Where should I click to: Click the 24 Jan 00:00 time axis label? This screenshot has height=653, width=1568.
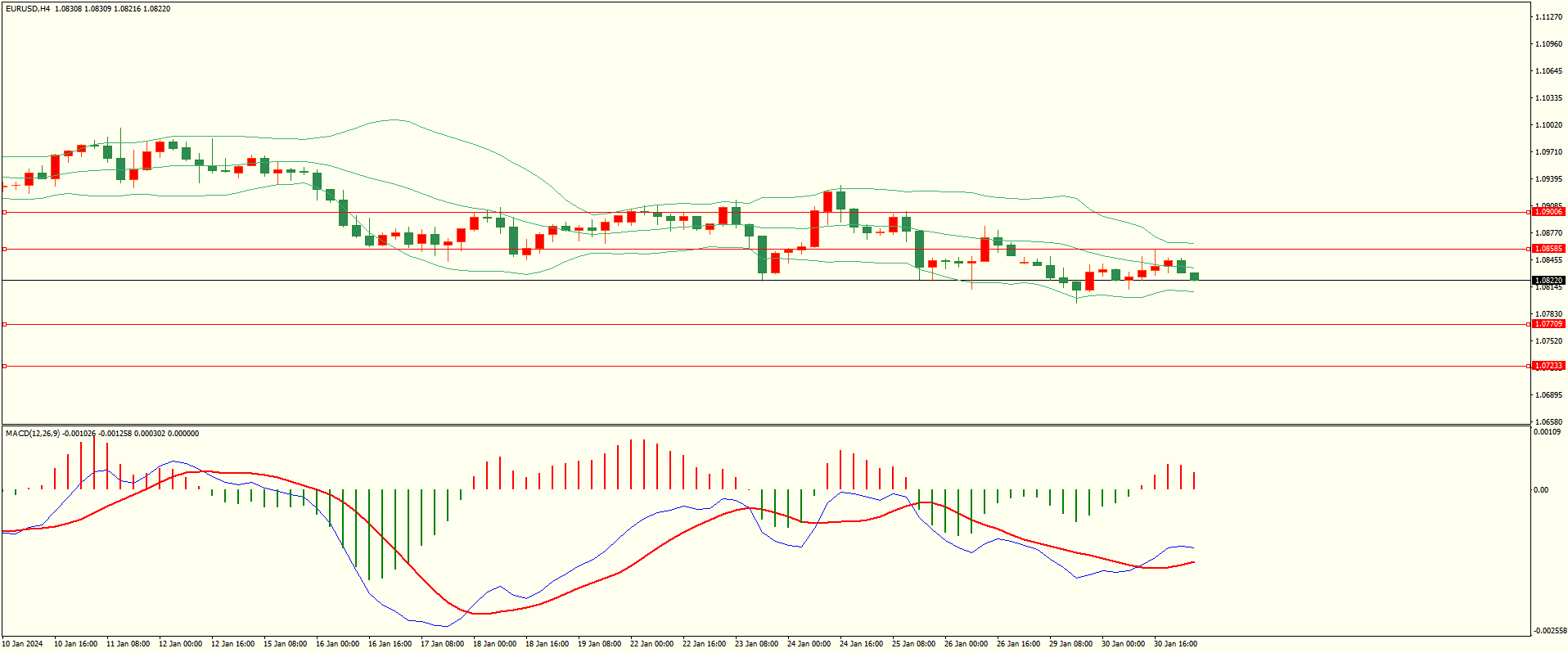(x=809, y=644)
